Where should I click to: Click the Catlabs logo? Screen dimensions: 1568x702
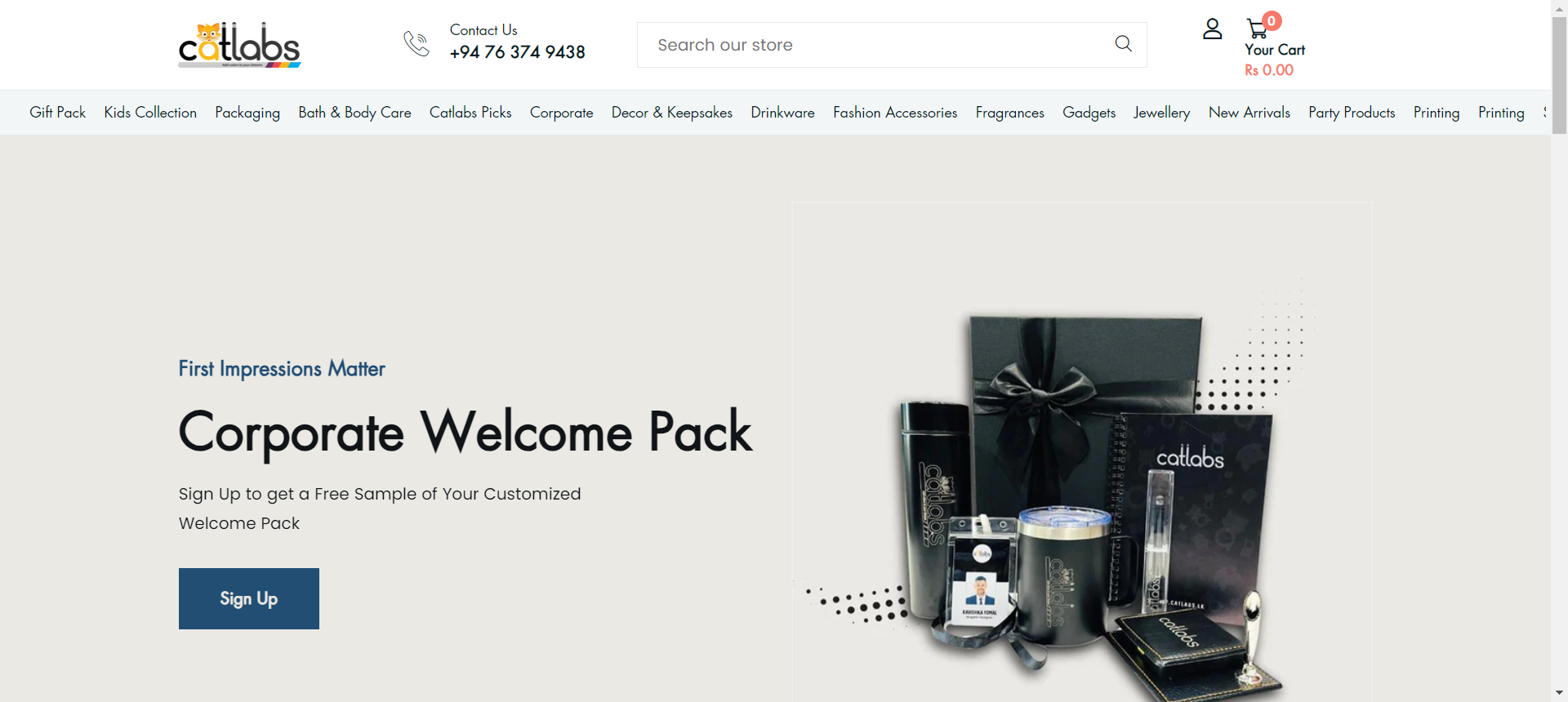[239, 45]
